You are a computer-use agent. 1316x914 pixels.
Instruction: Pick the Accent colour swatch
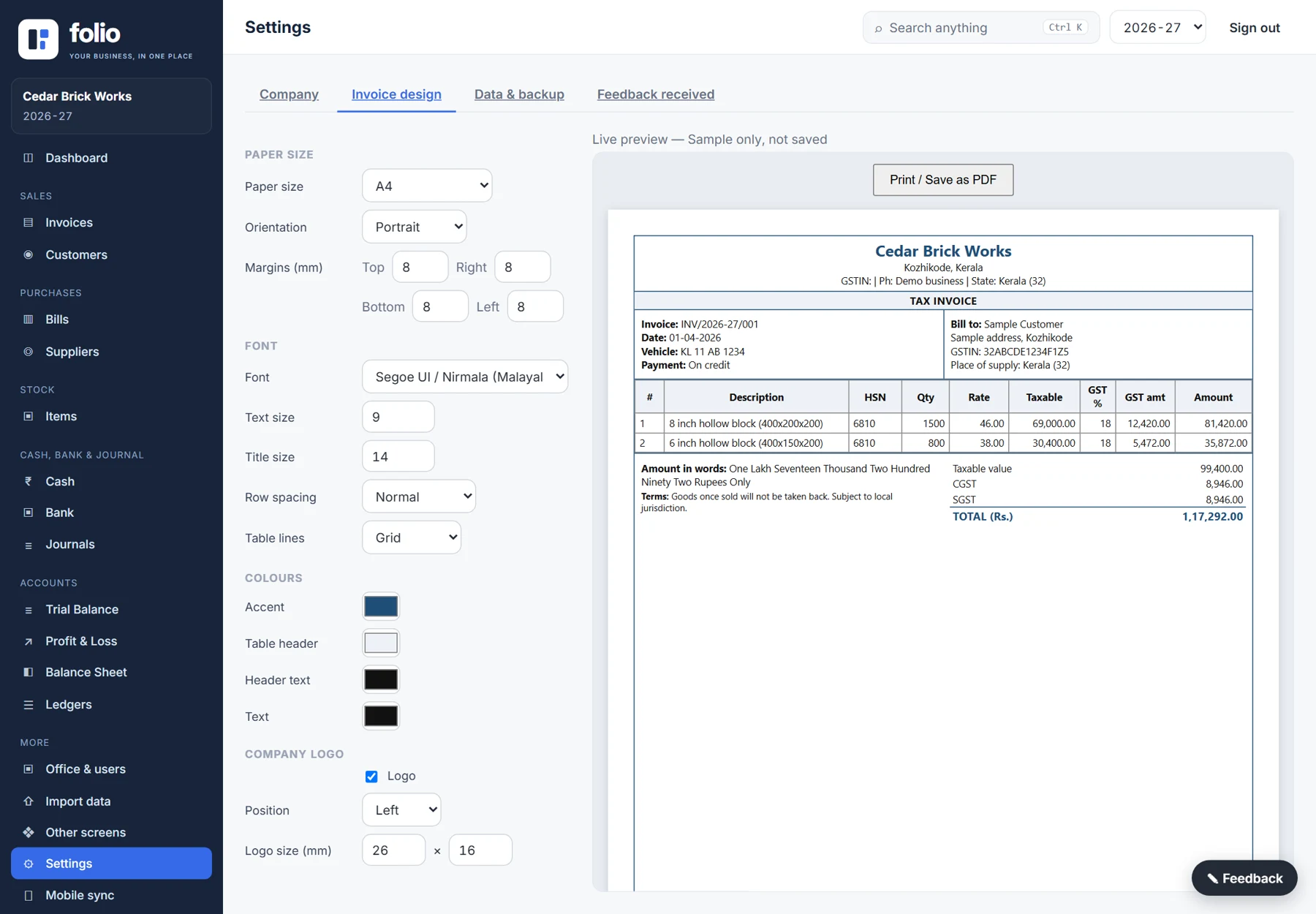pos(381,607)
